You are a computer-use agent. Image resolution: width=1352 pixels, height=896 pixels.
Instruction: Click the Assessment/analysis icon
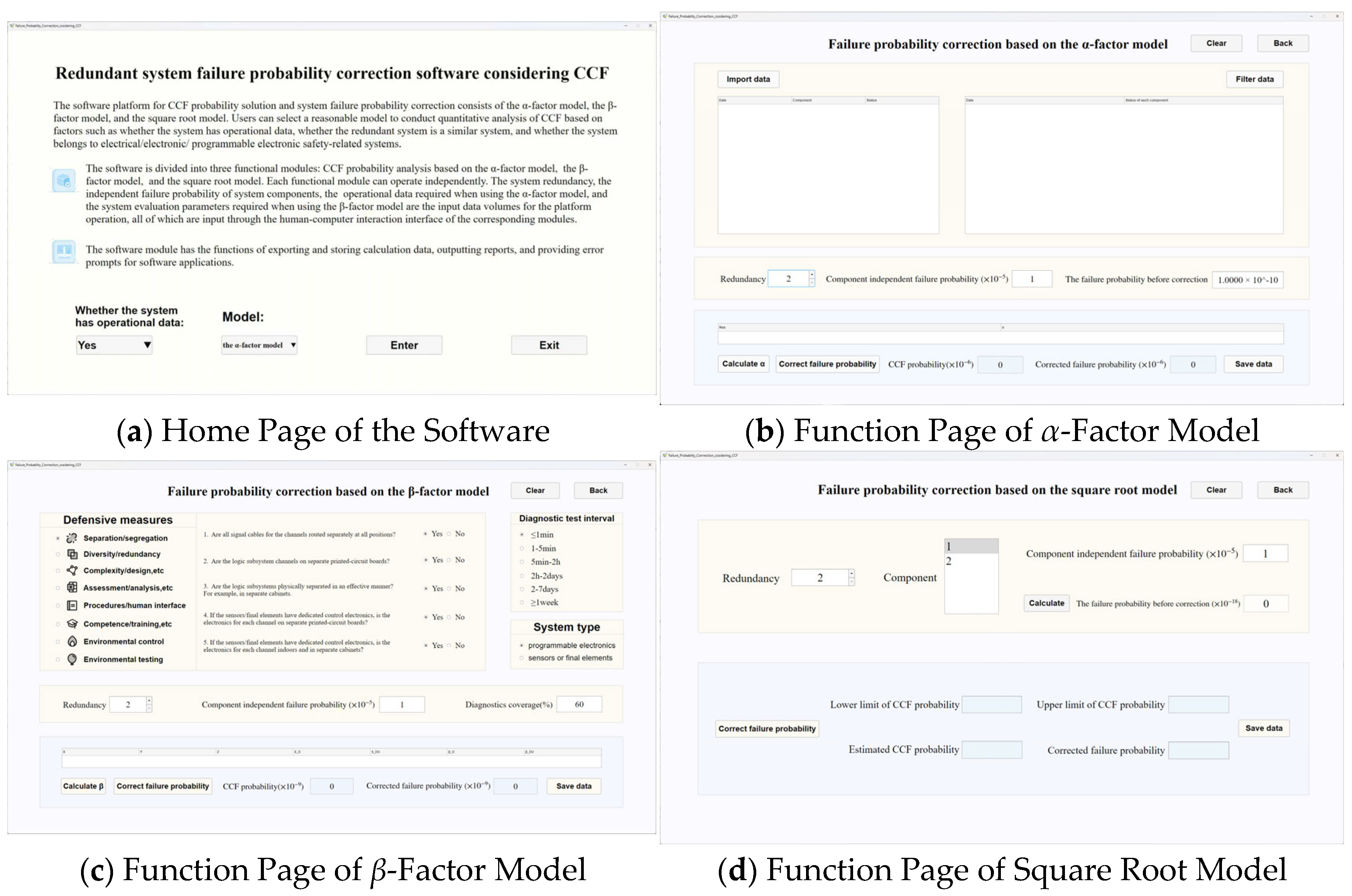pyautogui.click(x=72, y=587)
